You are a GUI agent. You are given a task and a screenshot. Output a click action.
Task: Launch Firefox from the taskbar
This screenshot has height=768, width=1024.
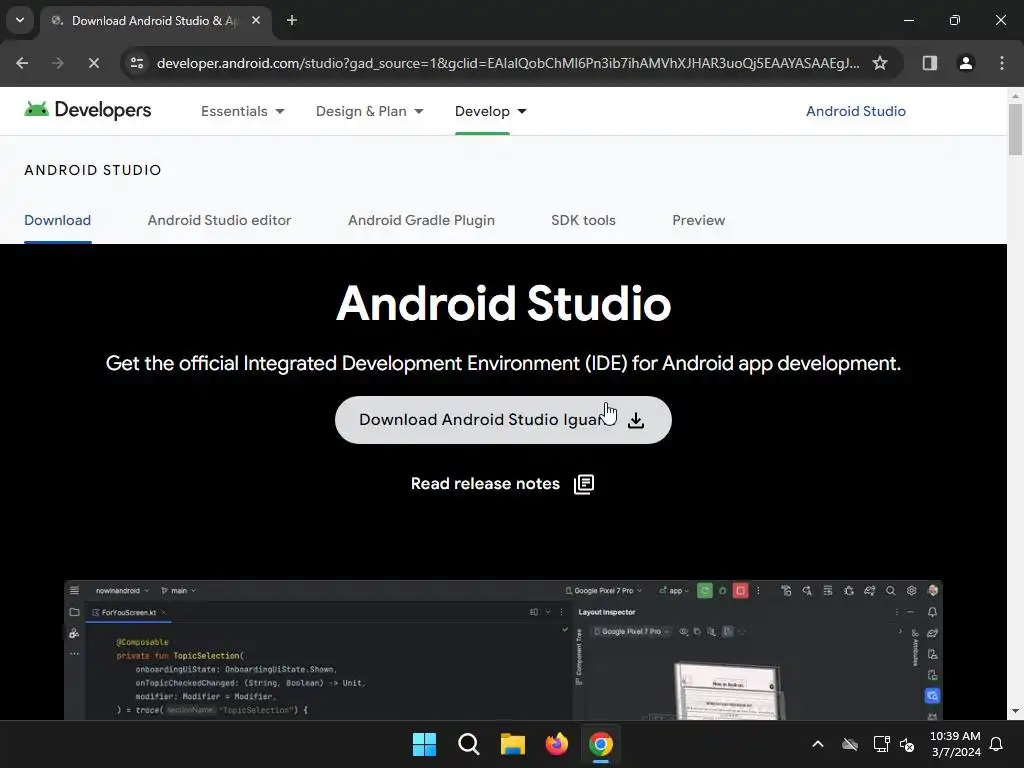point(556,744)
